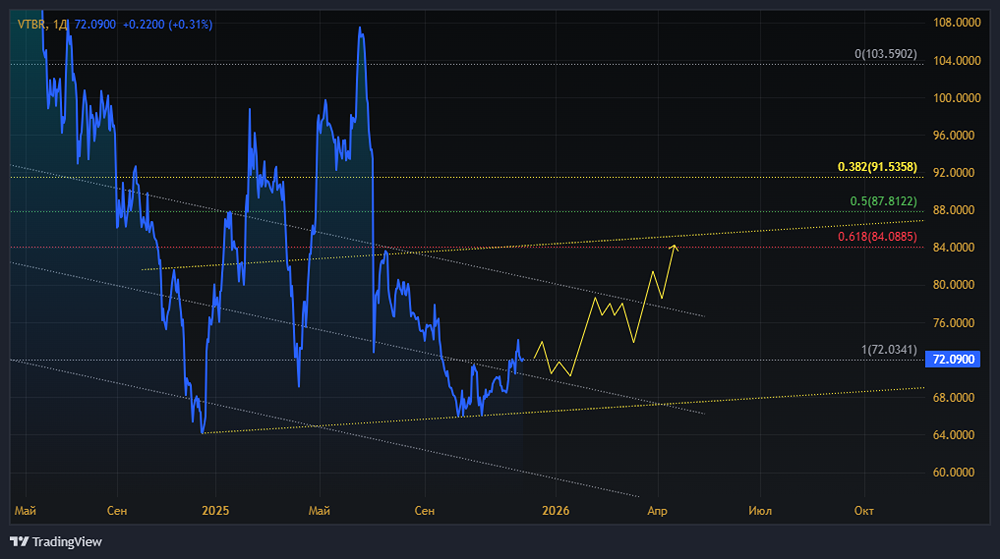Viewport: 1000px width, 559px height.
Task: Click the VTBR ticker symbol label
Action: tap(31, 25)
